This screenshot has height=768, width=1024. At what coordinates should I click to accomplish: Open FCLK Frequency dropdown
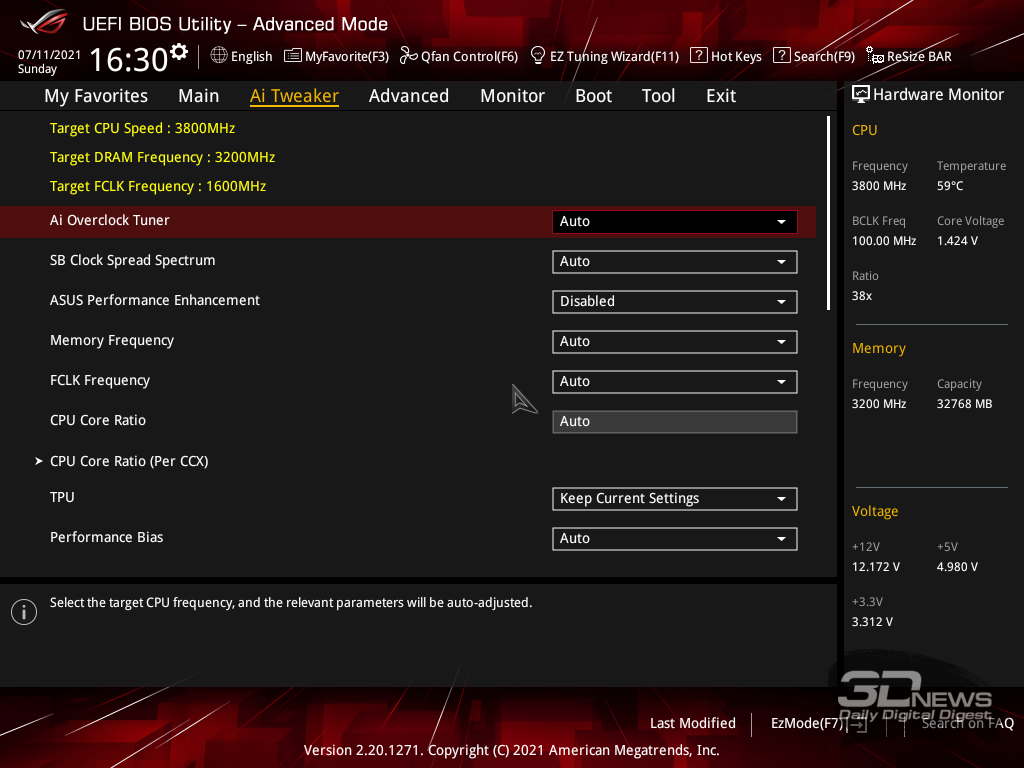pos(675,381)
